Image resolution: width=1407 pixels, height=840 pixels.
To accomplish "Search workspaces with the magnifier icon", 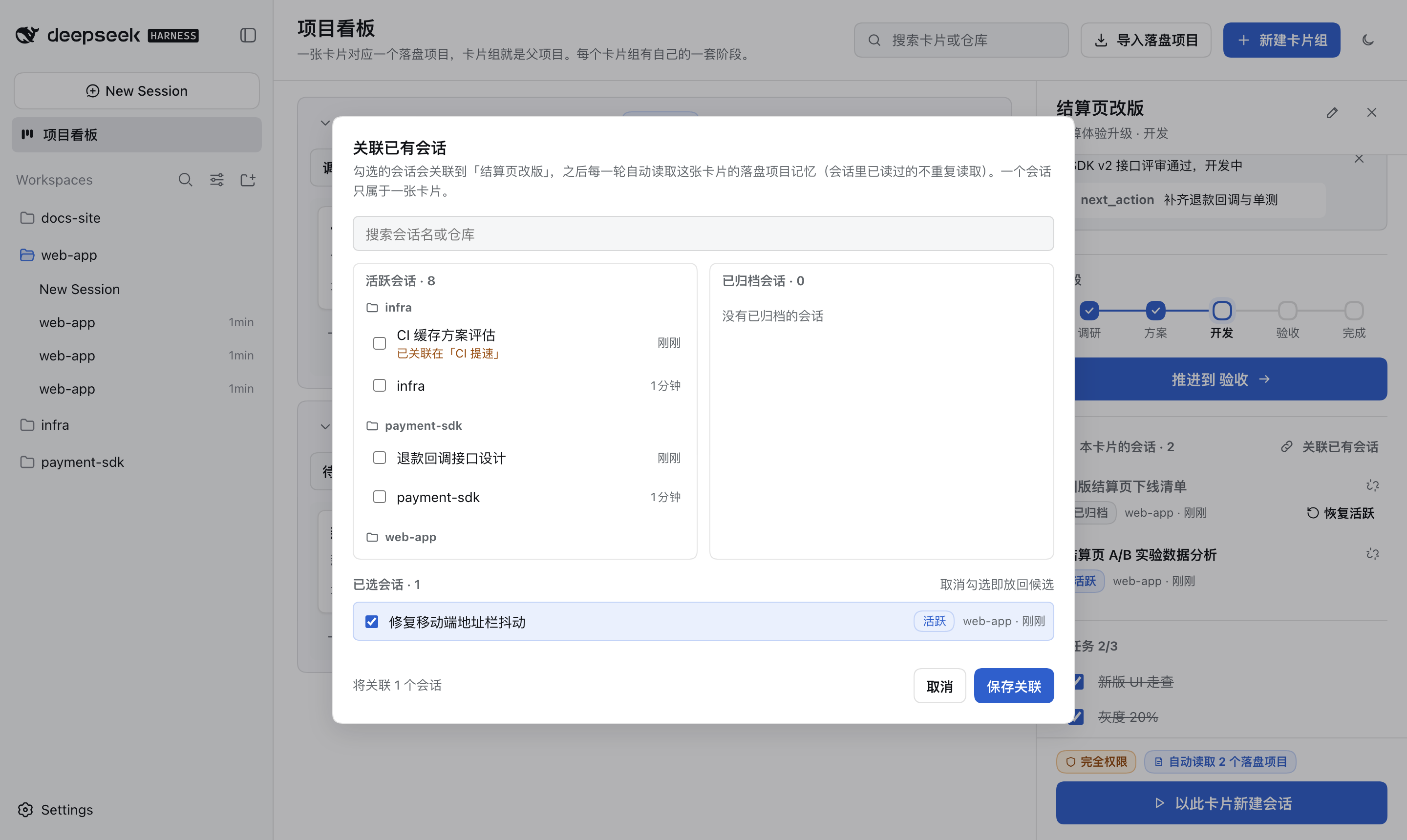I will [x=185, y=180].
